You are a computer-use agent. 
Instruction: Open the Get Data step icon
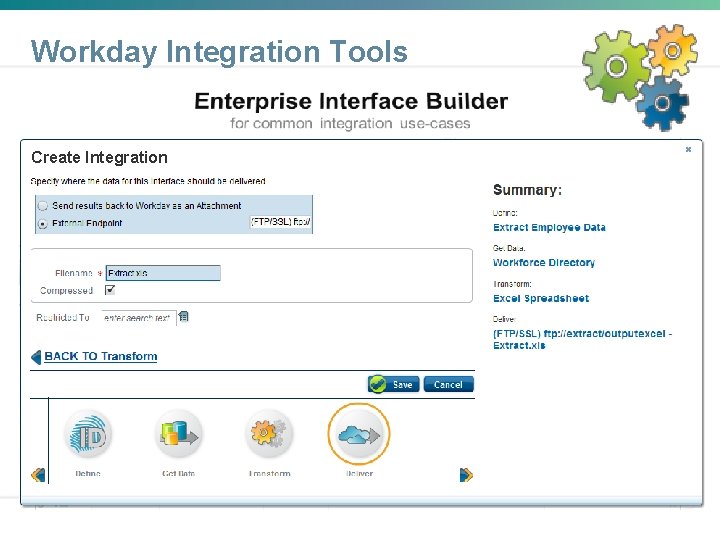tap(179, 434)
